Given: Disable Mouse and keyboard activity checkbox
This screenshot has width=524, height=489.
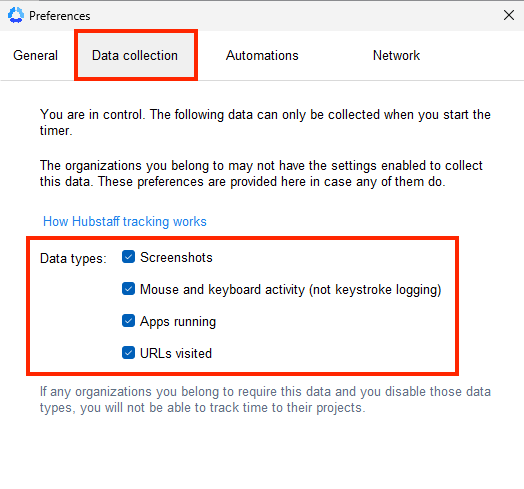Looking at the screenshot, I should pyautogui.click(x=128, y=289).
